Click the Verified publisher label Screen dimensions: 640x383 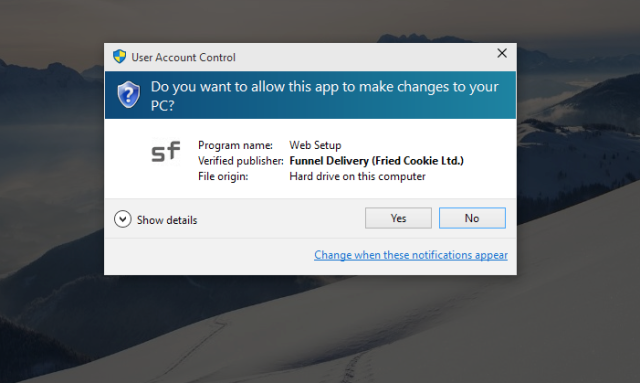click(x=240, y=161)
